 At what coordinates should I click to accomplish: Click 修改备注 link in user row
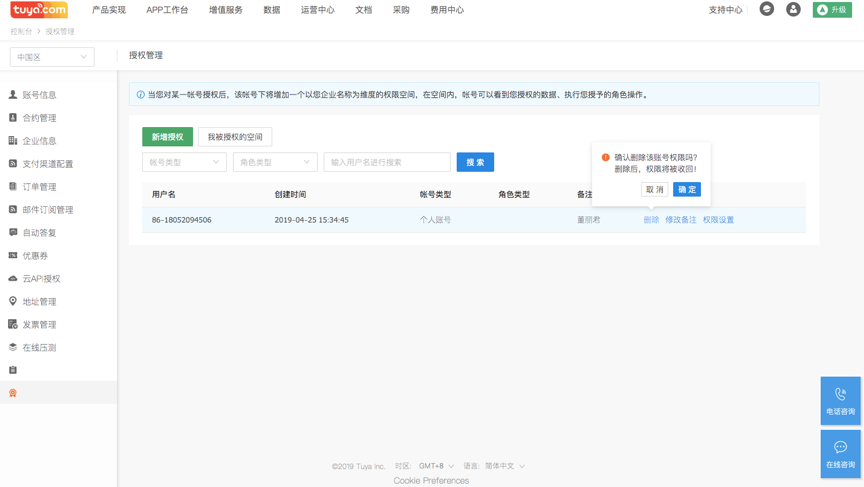click(681, 220)
